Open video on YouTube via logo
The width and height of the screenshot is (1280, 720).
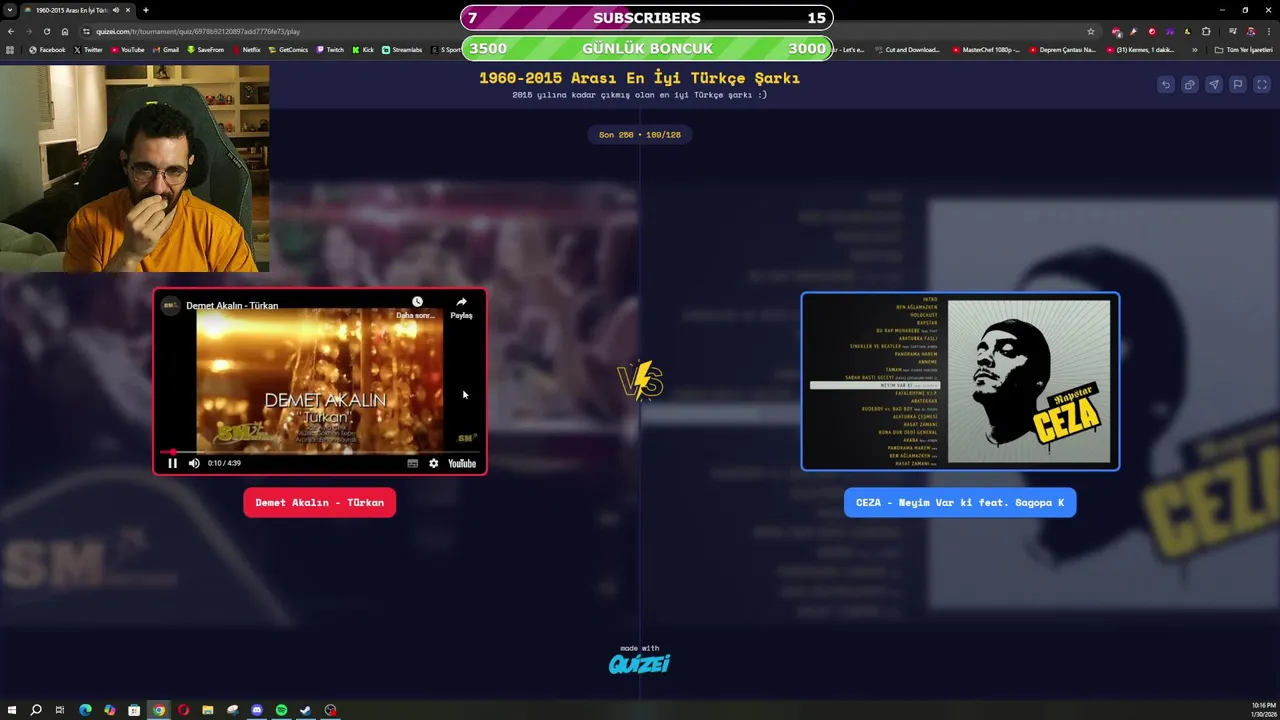click(x=462, y=463)
